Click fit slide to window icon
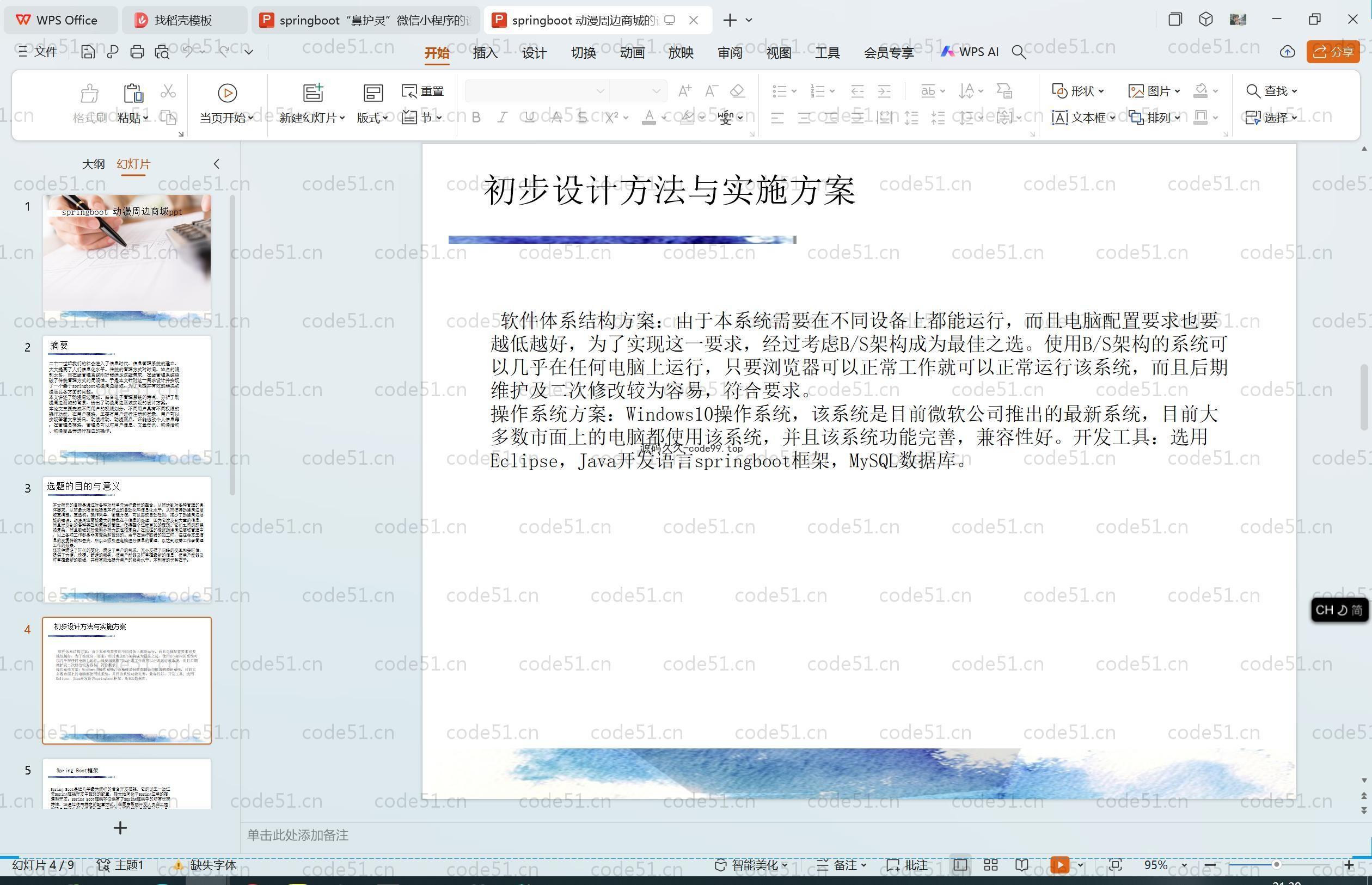1372x885 pixels. click(1116, 865)
